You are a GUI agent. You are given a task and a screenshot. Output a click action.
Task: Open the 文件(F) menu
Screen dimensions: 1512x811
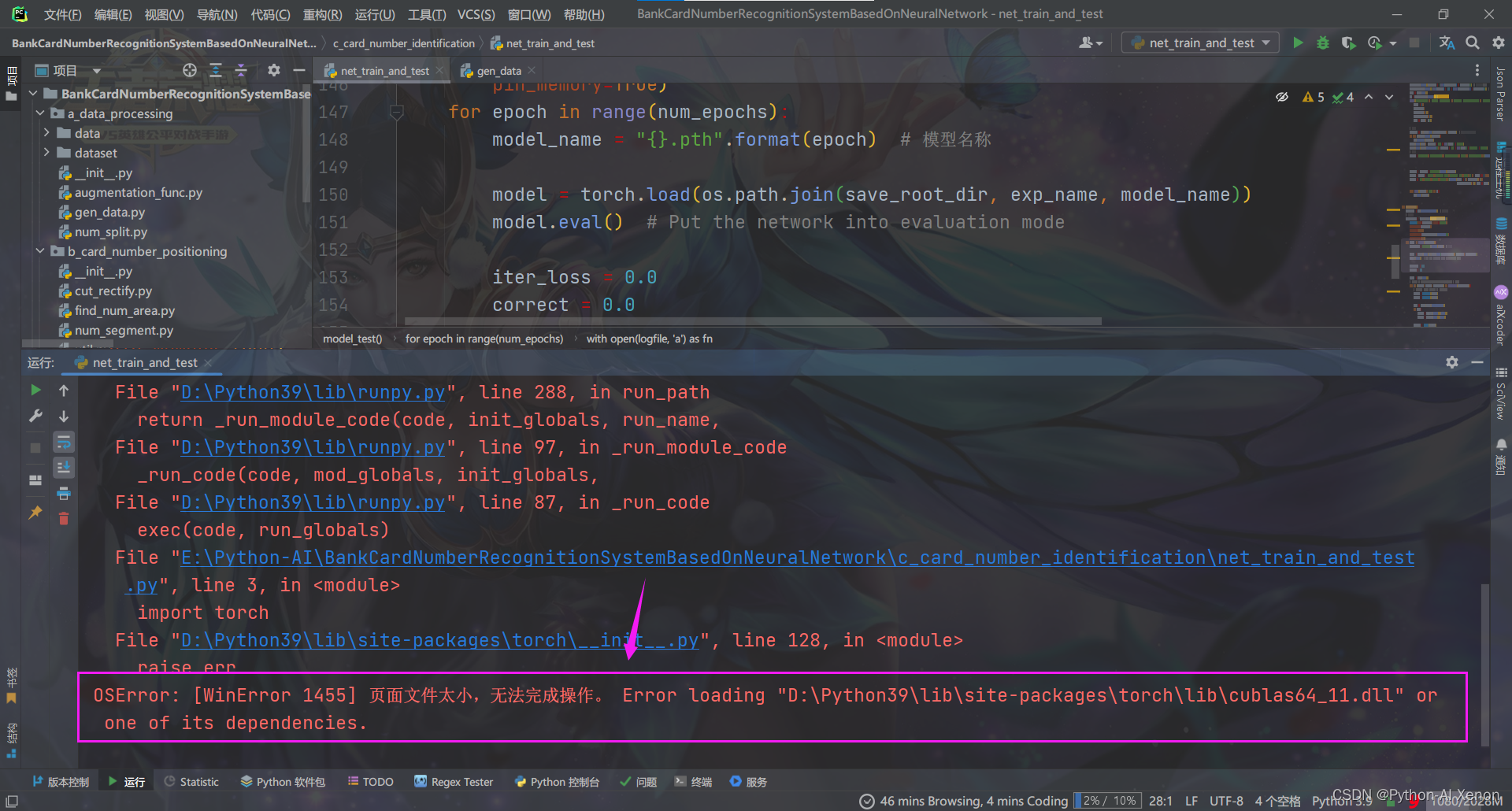coord(62,14)
